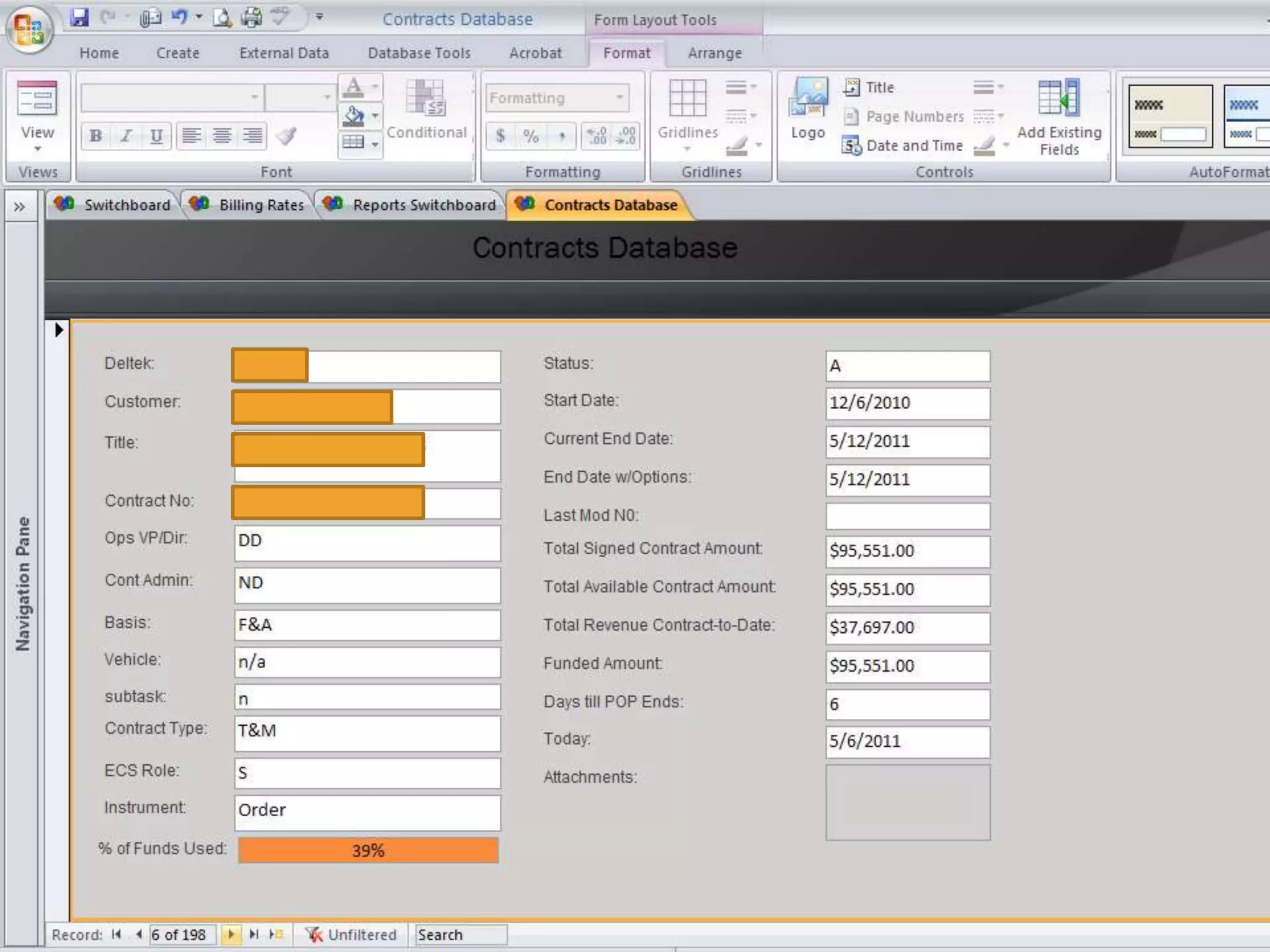Switch to the Switchboard document tab
The image size is (1270, 952).
[113, 205]
